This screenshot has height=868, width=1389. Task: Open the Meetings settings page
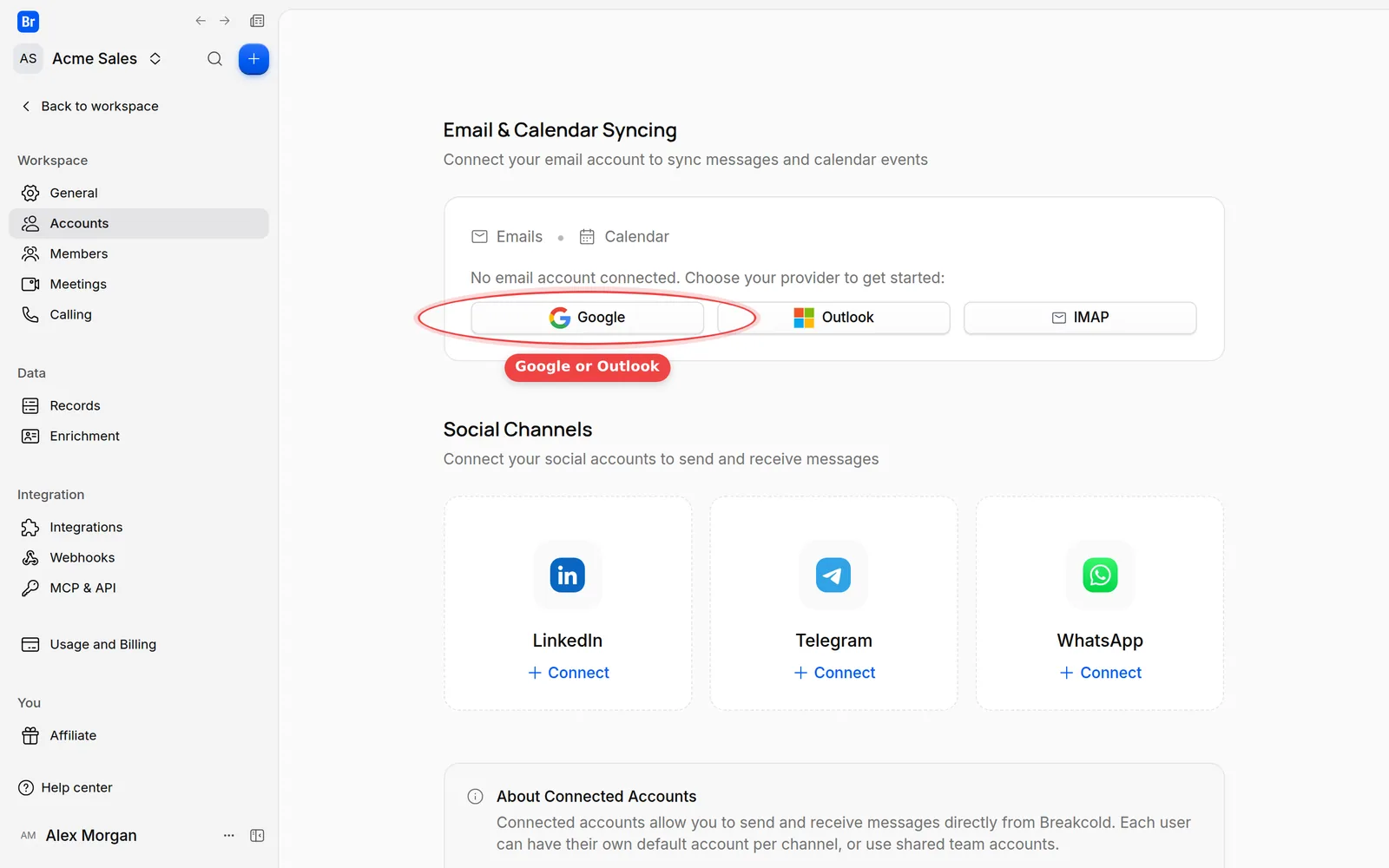[x=139, y=284]
